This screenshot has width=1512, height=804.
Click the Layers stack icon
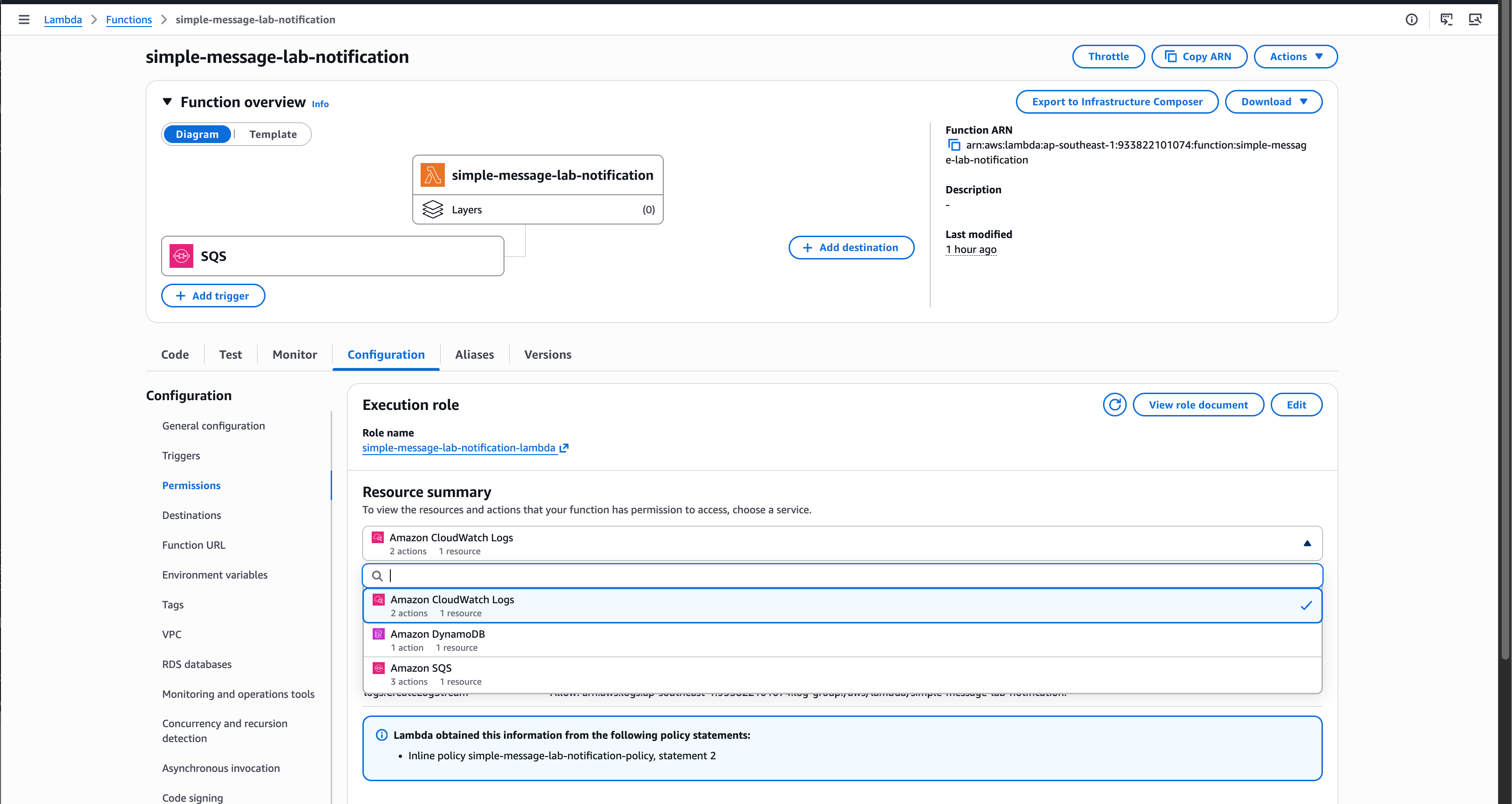click(433, 210)
